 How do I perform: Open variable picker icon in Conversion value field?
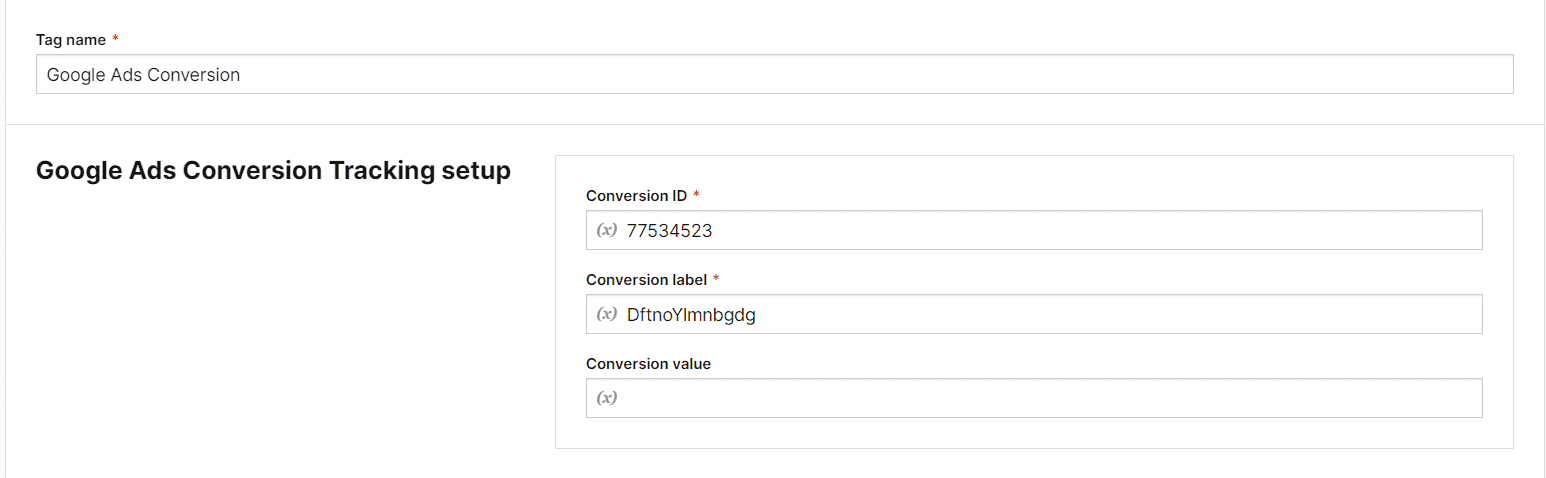coord(606,398)
